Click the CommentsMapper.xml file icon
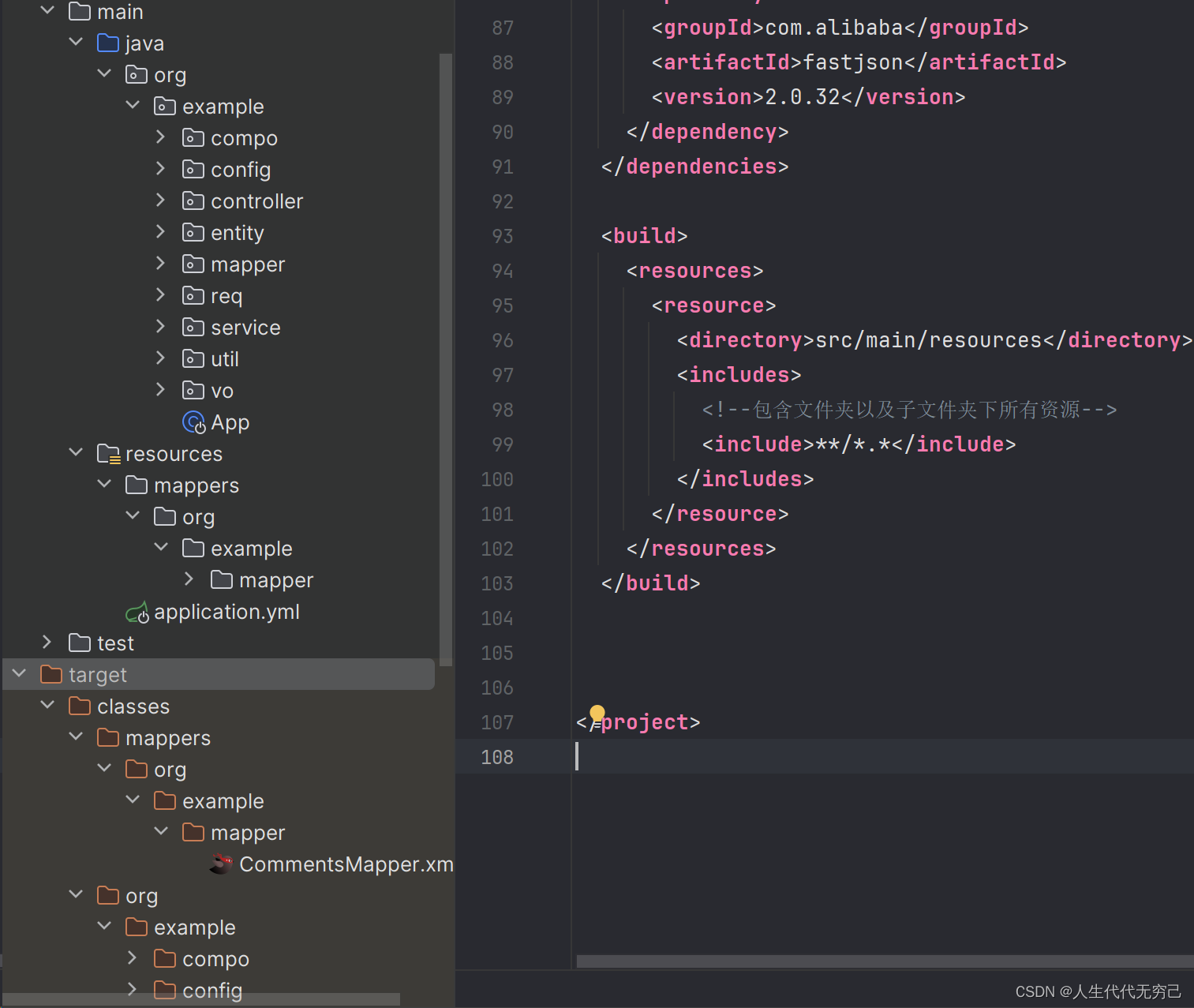 (221, 864)
